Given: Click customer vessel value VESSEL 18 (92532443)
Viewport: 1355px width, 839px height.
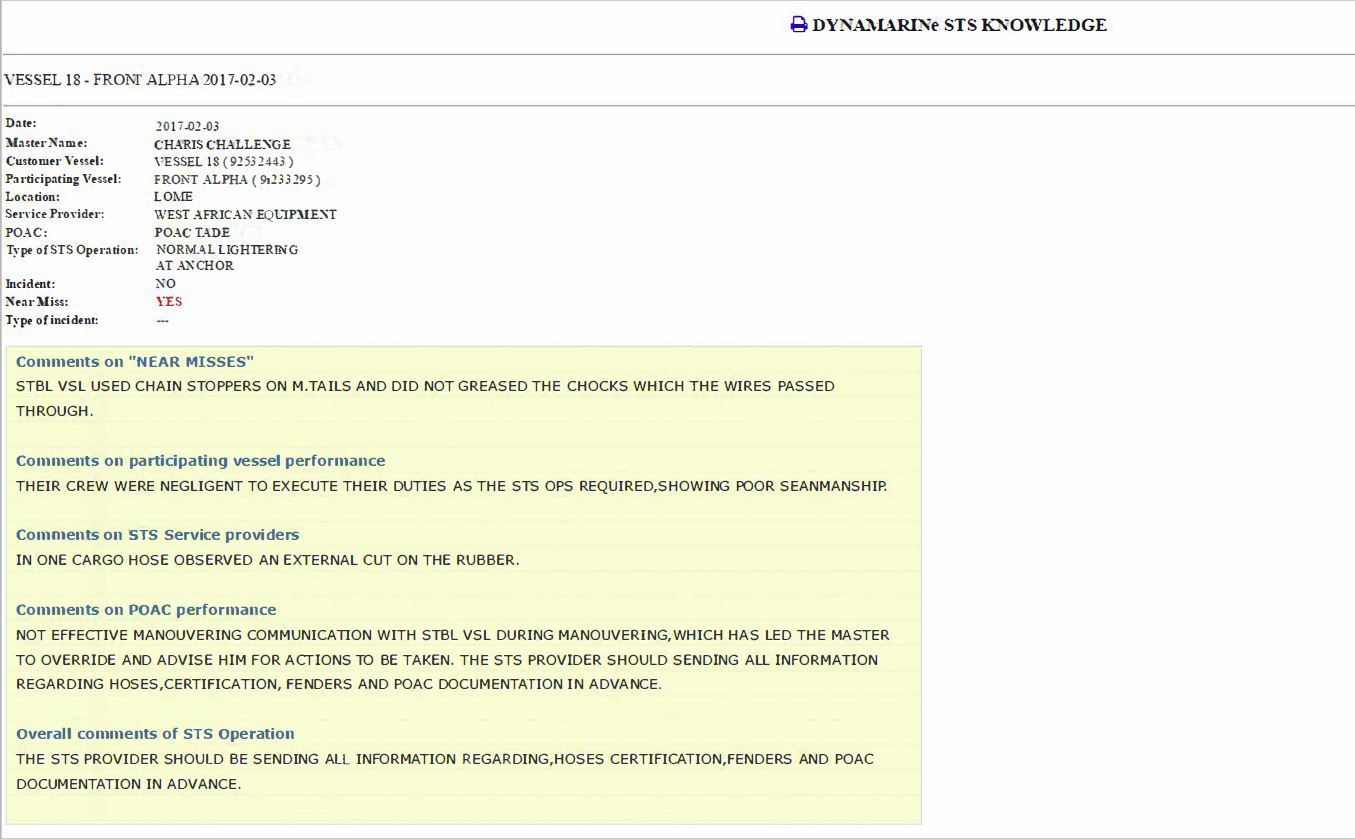Looking at the screenshot, I should 223,162.
